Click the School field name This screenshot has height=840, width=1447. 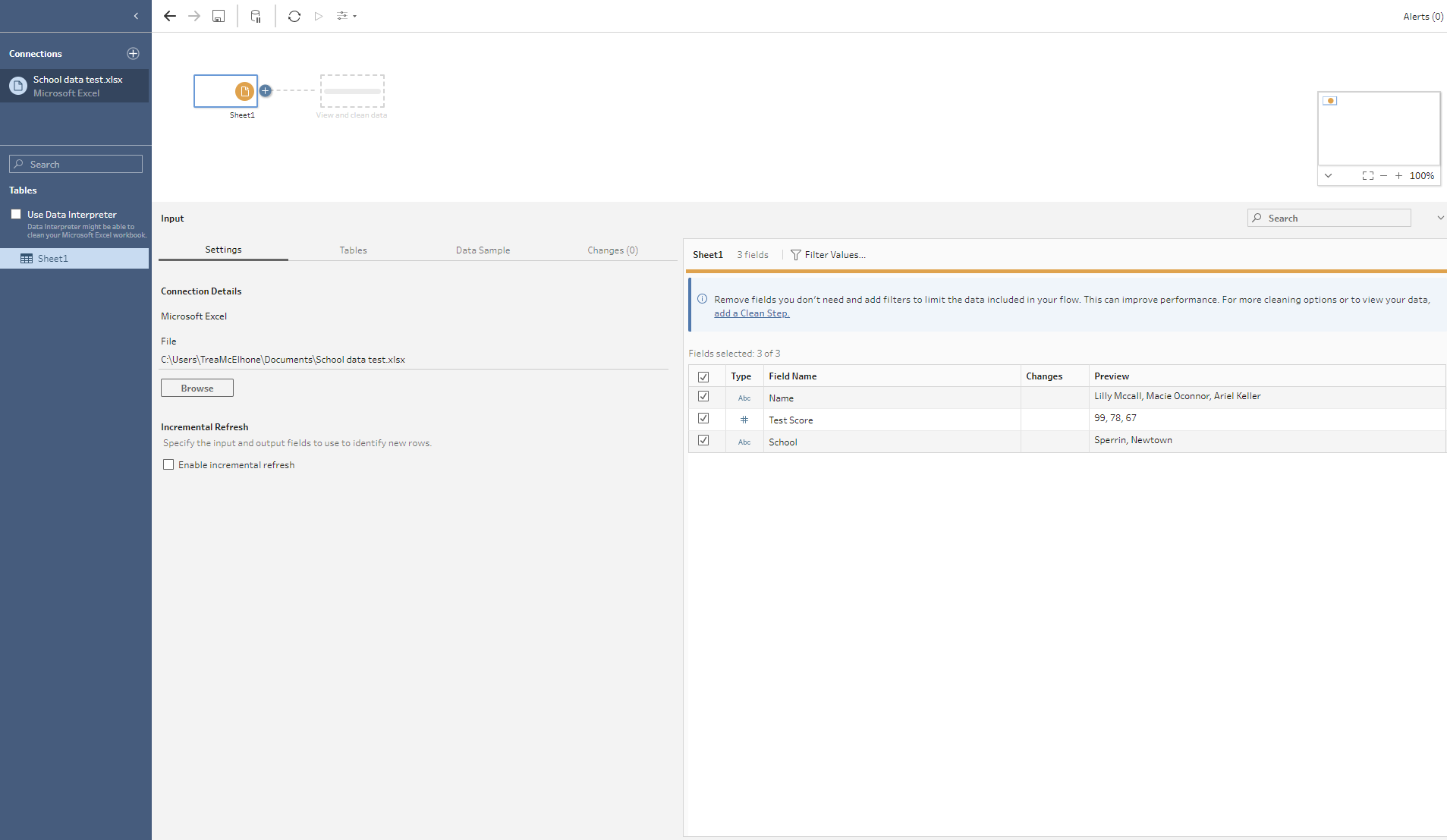click(782, 442)
